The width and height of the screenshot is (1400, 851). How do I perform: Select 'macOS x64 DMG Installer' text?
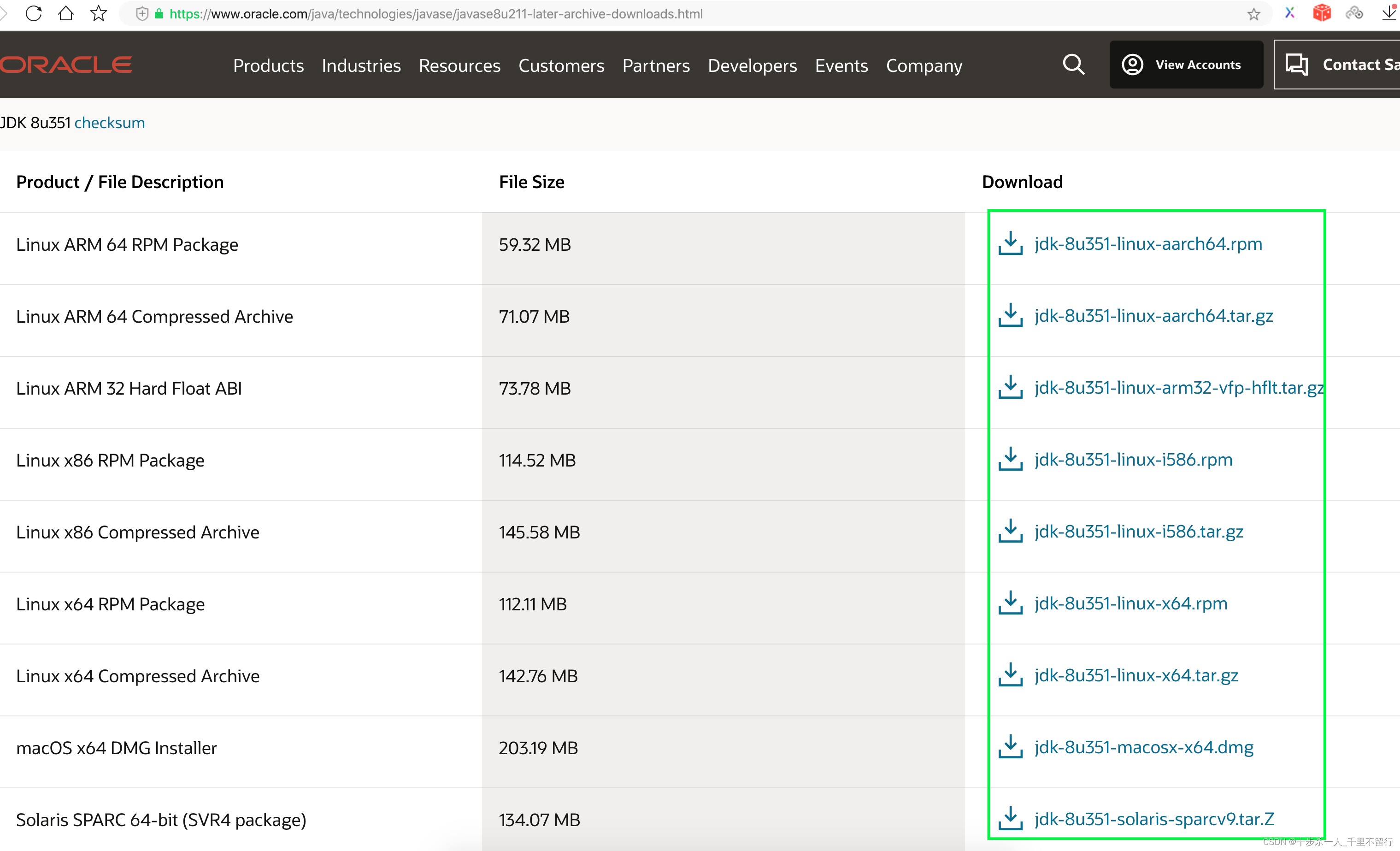(x=116, y=748)
